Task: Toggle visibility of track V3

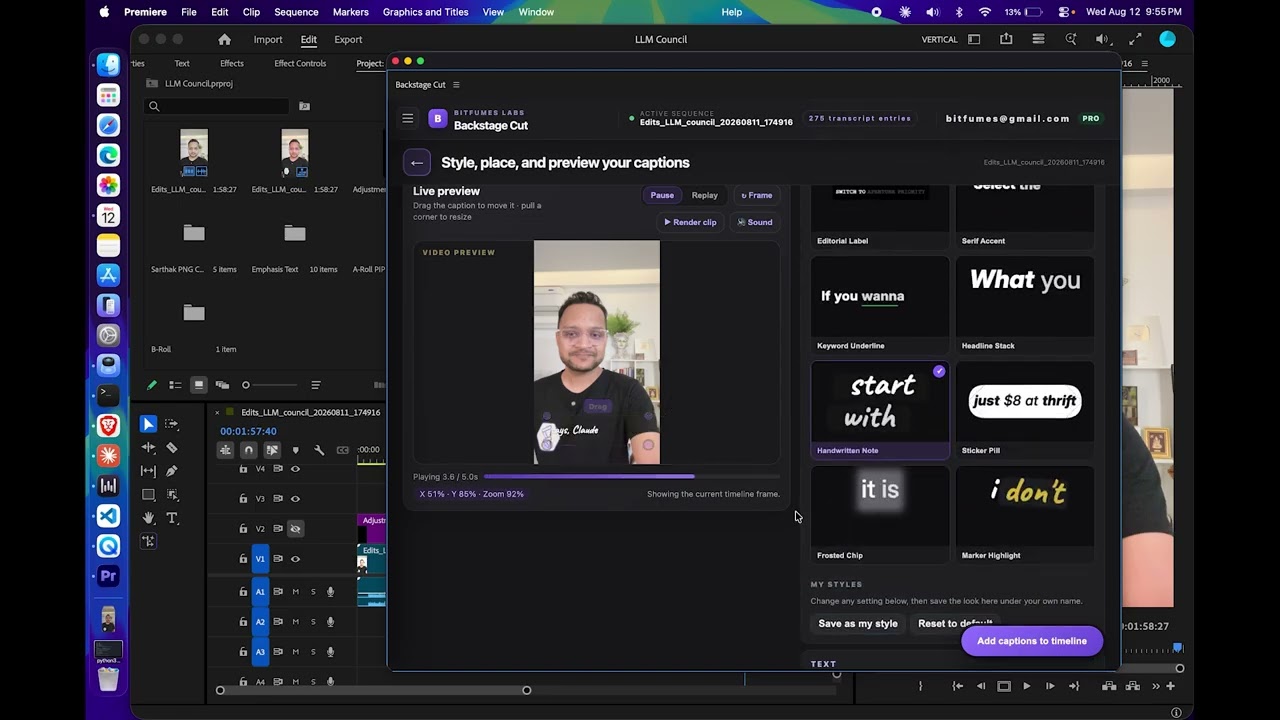Action: point(295,498)
